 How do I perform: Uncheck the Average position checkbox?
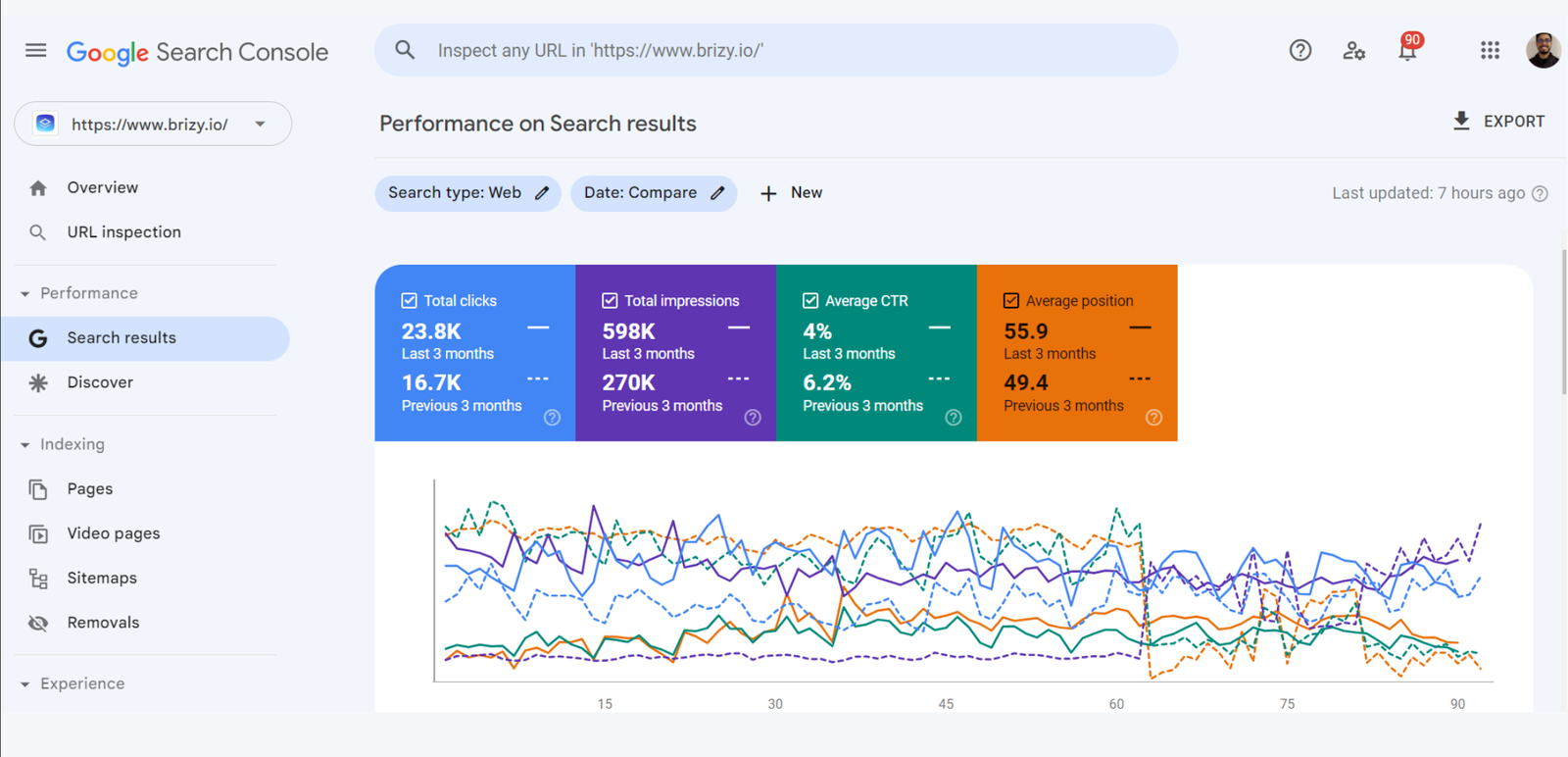pyautogui.click(x=1011, y=301)
